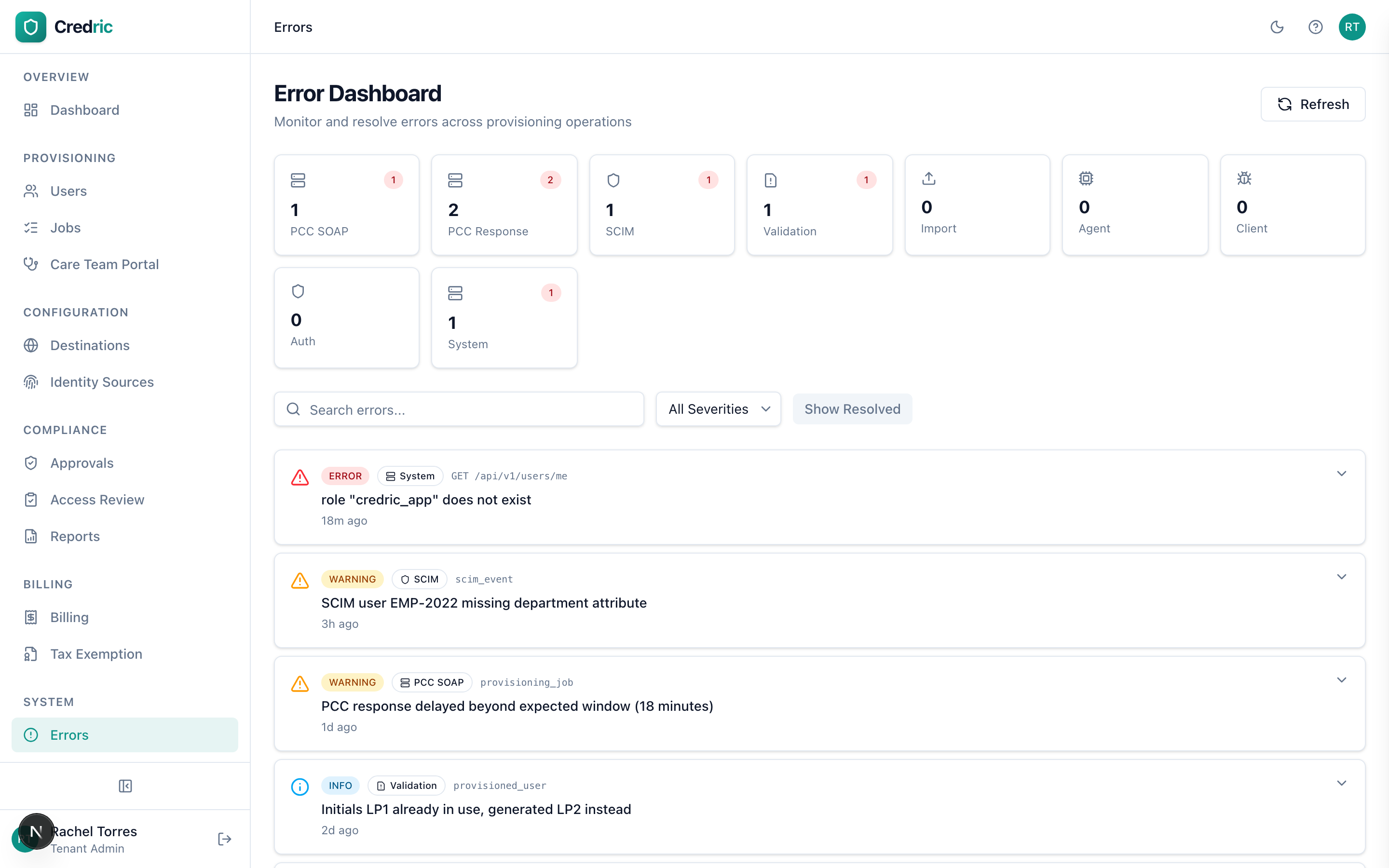Click the round N badge at the sidebar bottom
1389x868 pixels.
pyautogui.click(x=36, y=831)
